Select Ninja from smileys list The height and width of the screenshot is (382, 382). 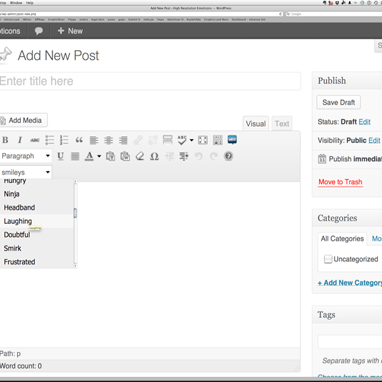(37, 194)
